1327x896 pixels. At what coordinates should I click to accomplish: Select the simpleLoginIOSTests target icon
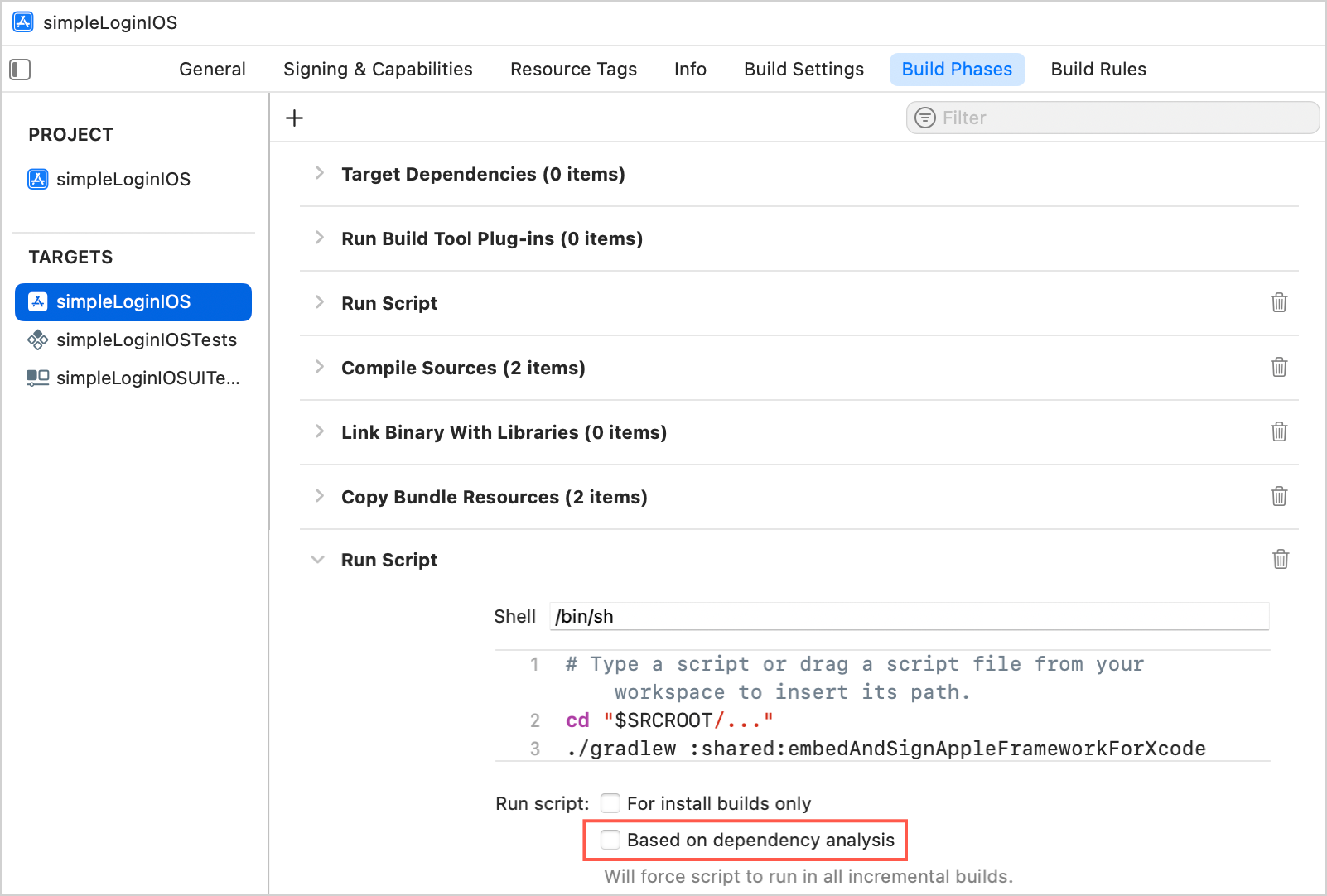pos(37,340)
